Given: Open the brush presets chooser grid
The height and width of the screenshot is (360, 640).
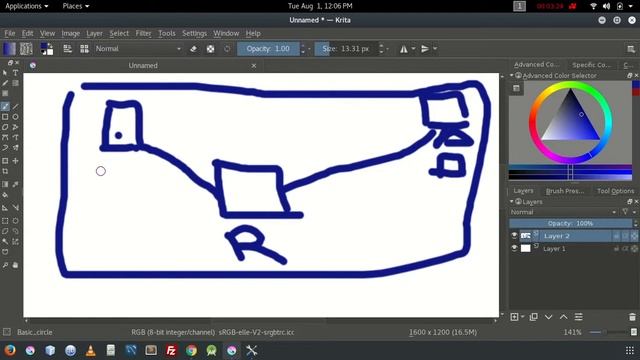Looking at the screenshot, I should pyautogui.click(x=84, y=49).
